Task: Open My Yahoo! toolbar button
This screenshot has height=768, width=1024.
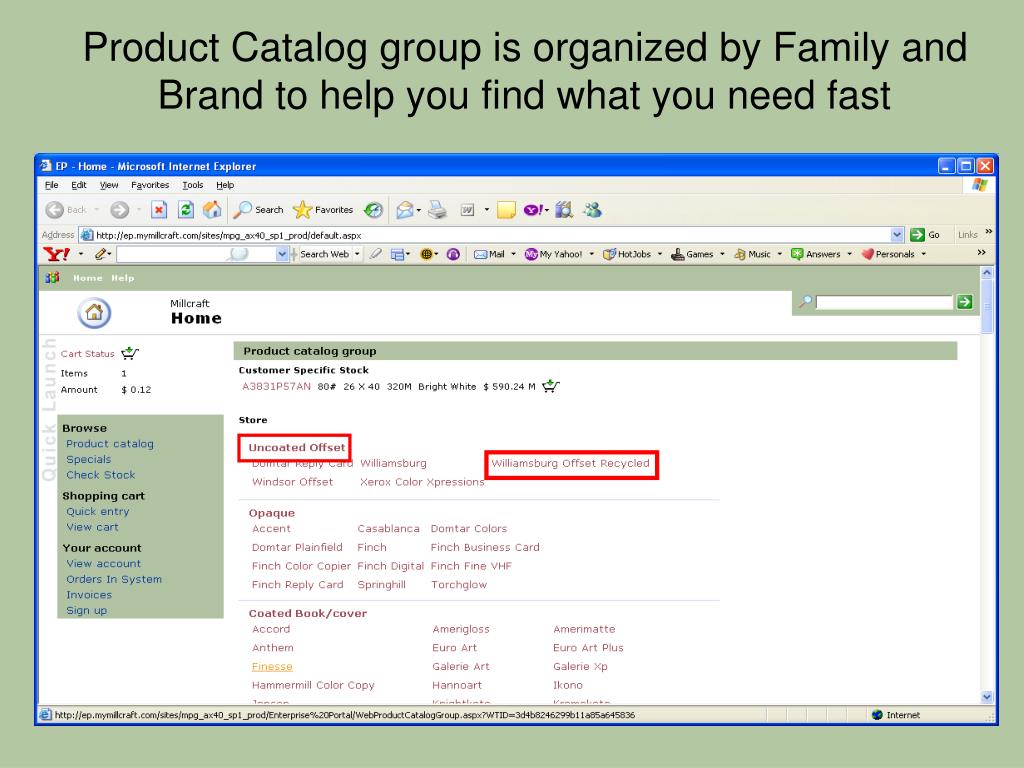Action: point(553,254)
